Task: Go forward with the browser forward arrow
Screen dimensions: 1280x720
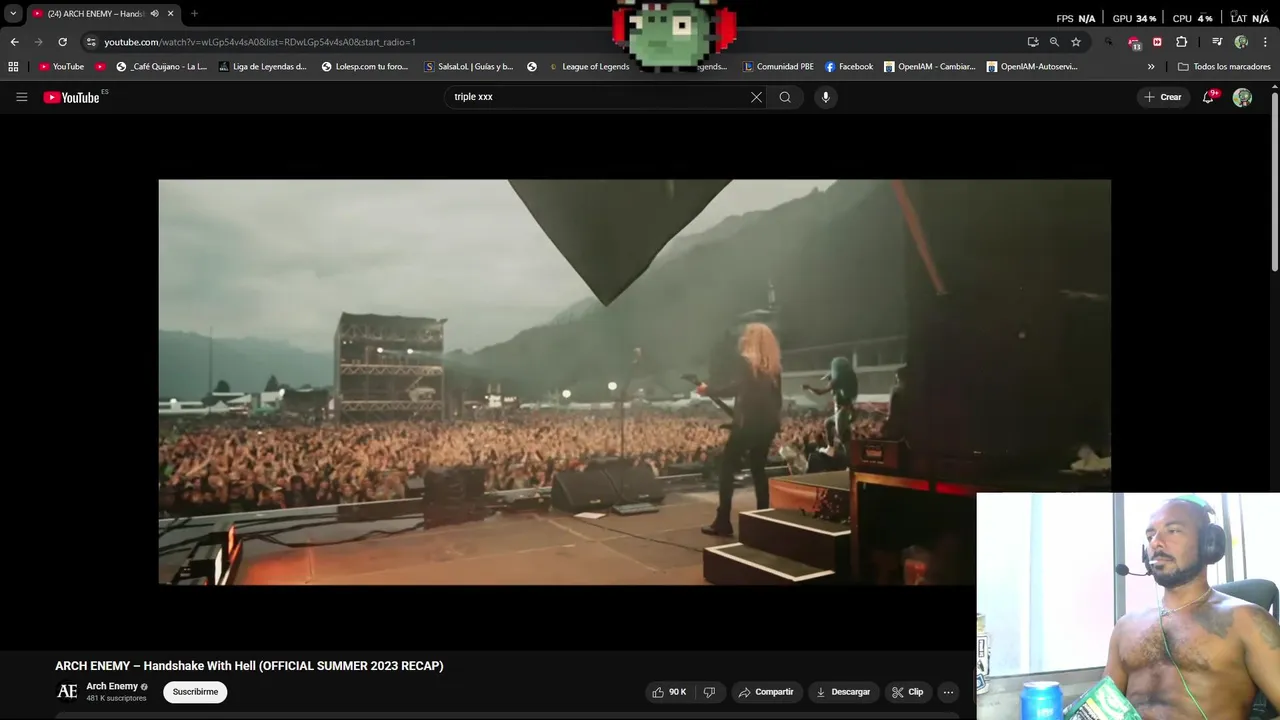Action: [38, 42]
